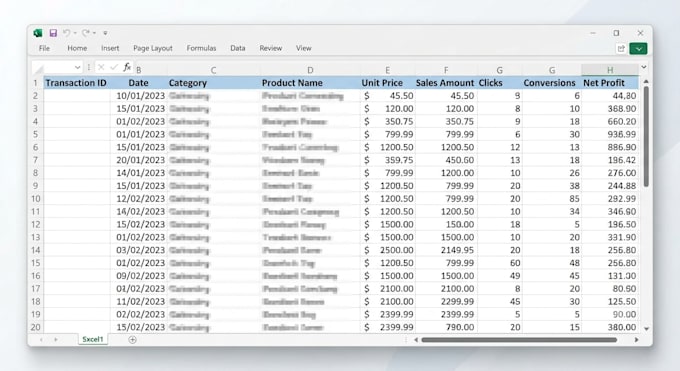Select the Conversions cell 85
680x371 pixels.
[552, 199]
